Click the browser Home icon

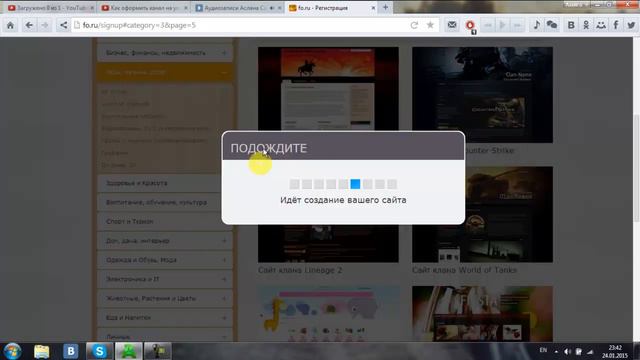10,25
